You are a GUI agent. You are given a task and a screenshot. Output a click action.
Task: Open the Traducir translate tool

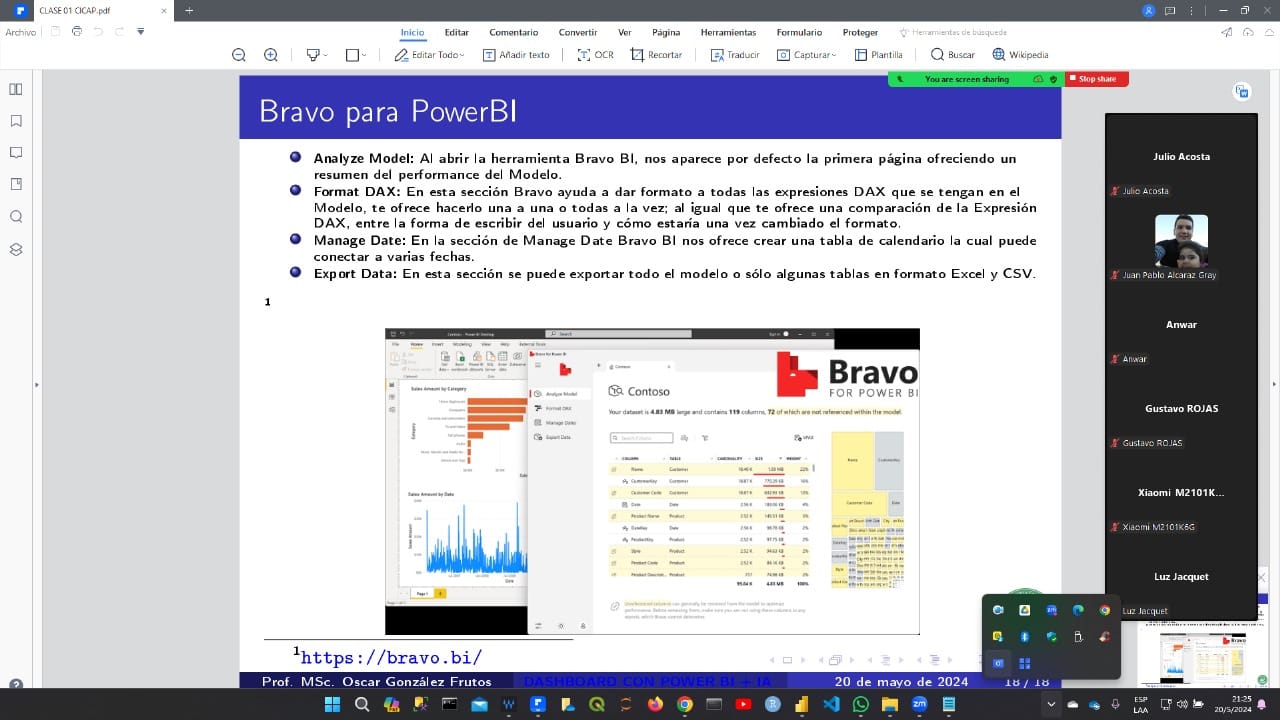[735, 55]
